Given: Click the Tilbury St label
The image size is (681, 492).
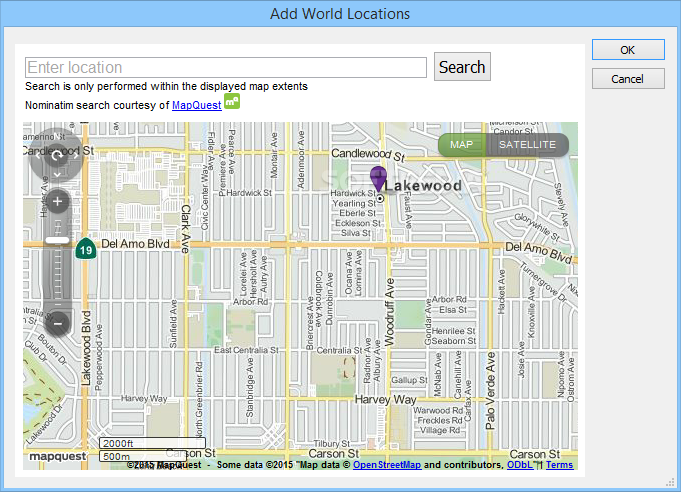Looking at the screenshot, I should click(x=332, y=443).
